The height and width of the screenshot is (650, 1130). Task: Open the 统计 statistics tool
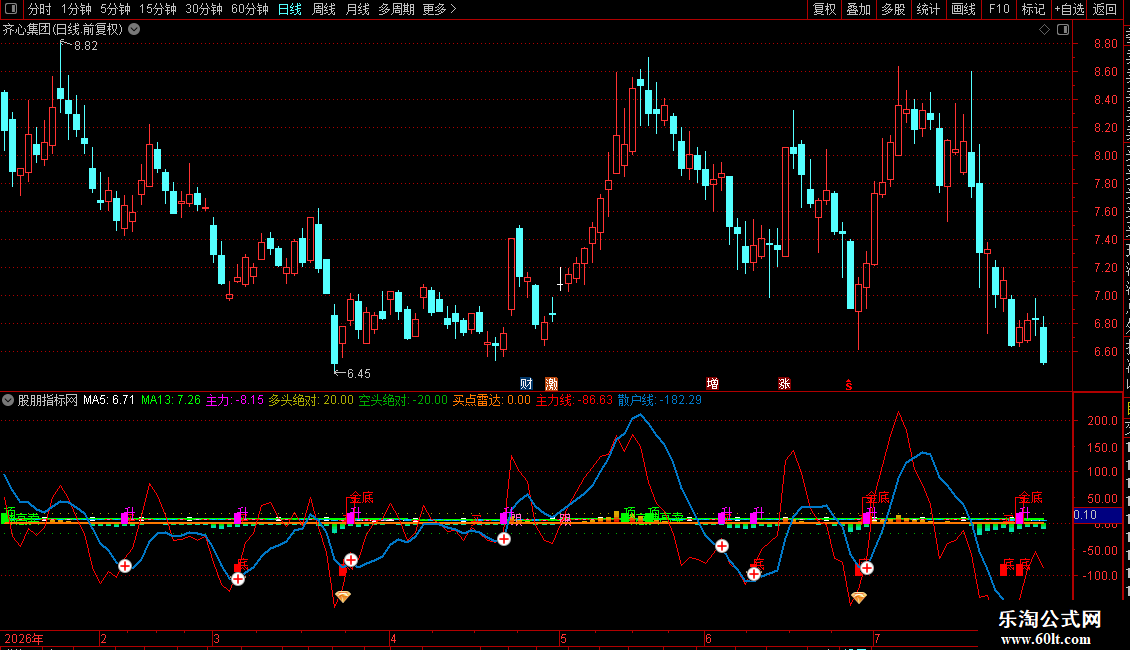tap(928, 9)
